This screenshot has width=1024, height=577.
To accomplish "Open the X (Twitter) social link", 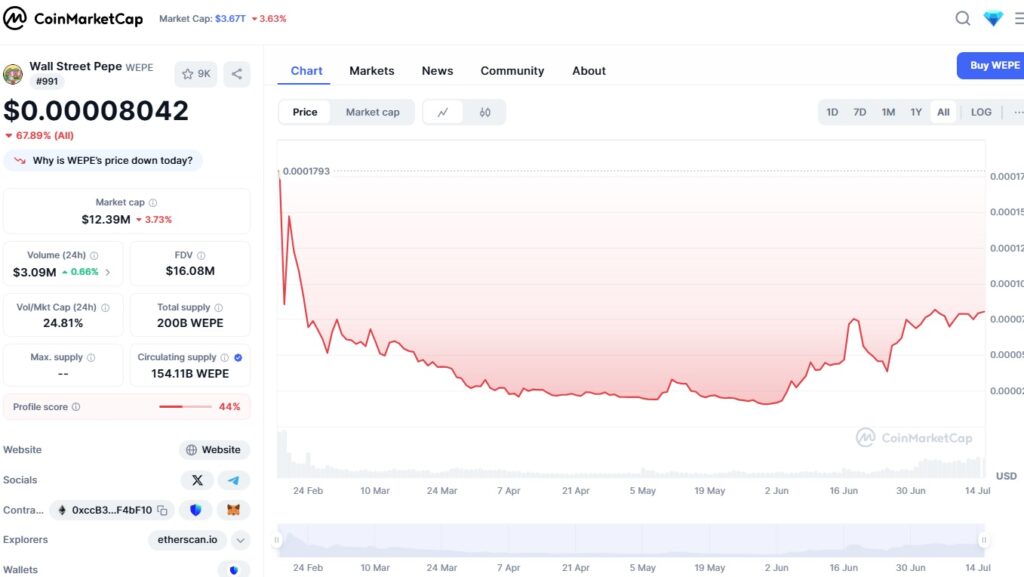I will click(197, 480).
